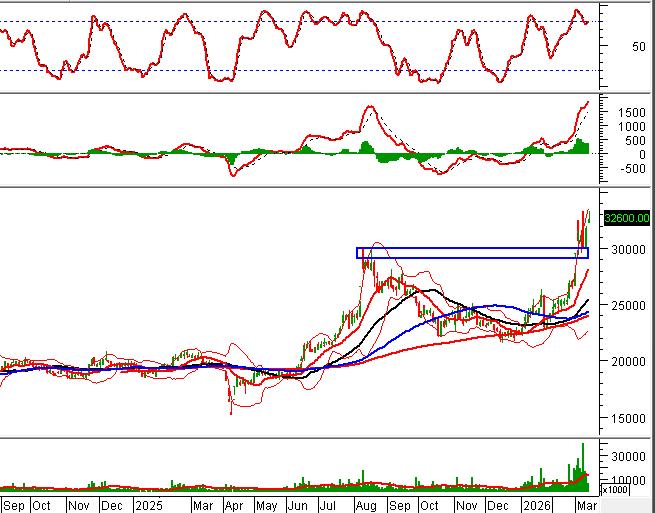Select the Jun label on the time axis
Screen dimensions: 655x513
297,505
